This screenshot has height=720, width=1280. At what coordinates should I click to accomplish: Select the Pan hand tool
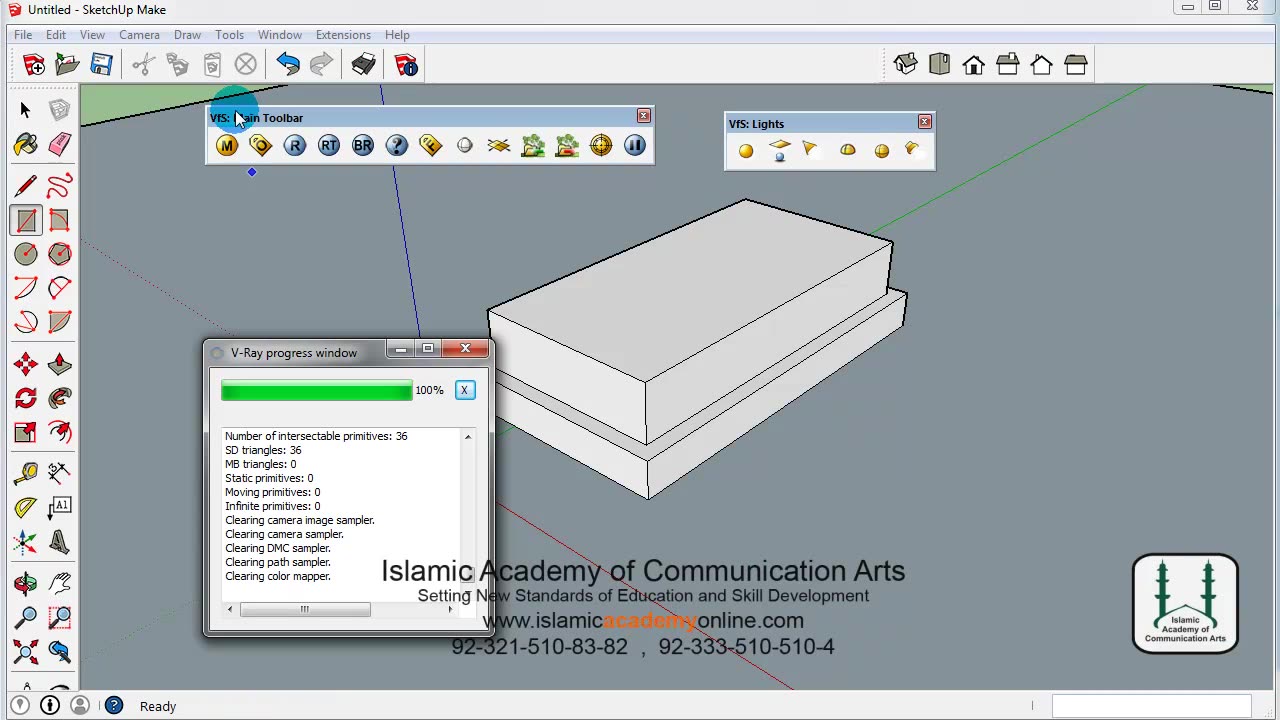click(59, 583)
